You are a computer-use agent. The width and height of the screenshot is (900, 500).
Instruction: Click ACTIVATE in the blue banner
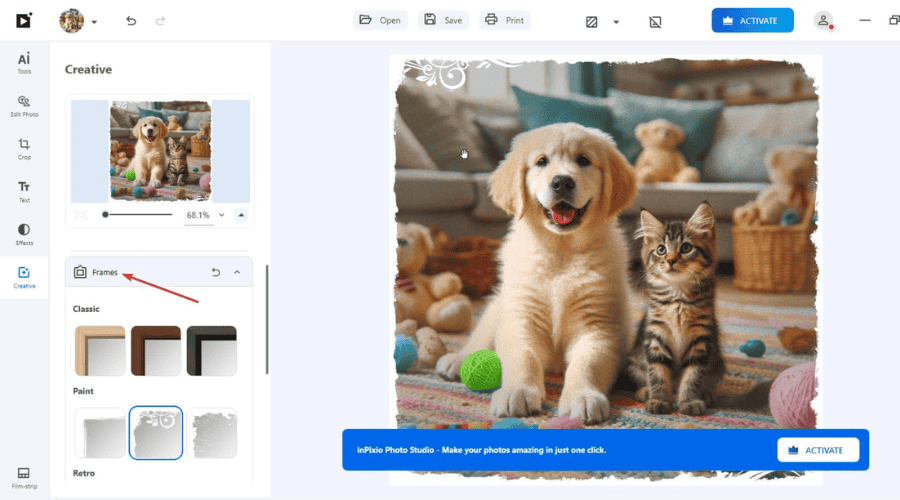click(818, 450)
